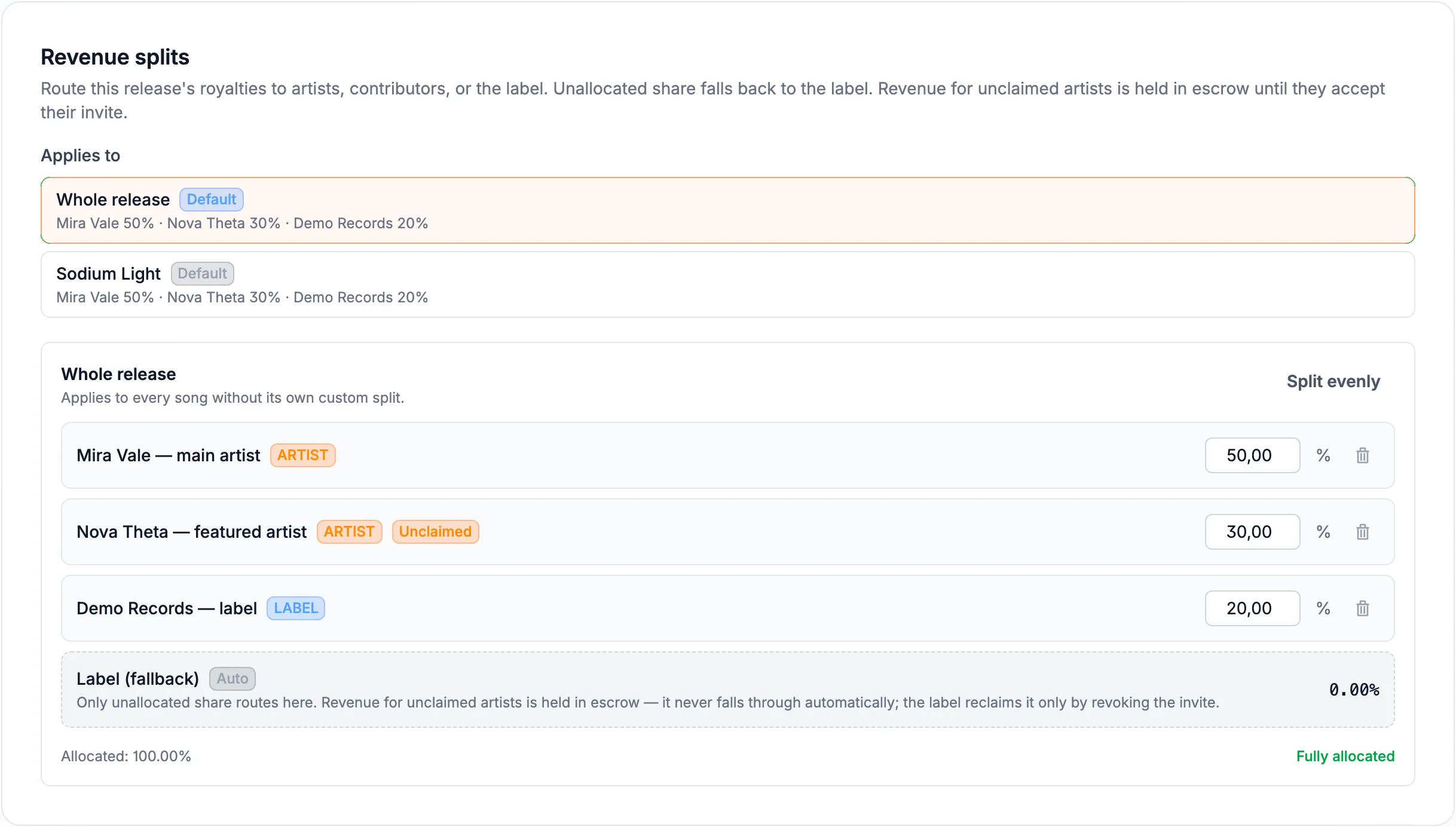Click 'Applies to every song without its own custom split.'
Image resolution: width=1456 pixels, height=827 pixels.
pos(233,398)
